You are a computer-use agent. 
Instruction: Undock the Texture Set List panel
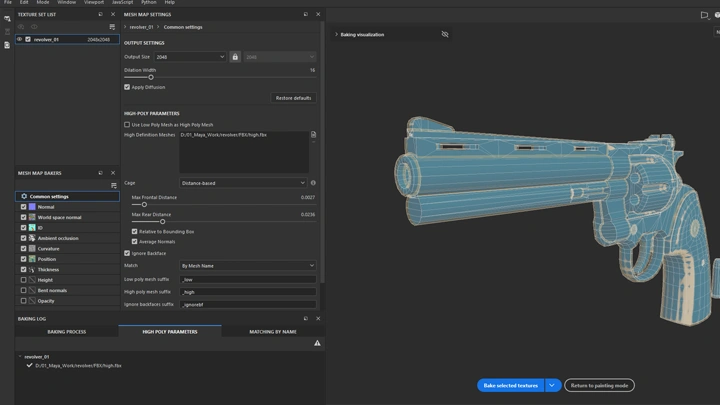point(101,14)
